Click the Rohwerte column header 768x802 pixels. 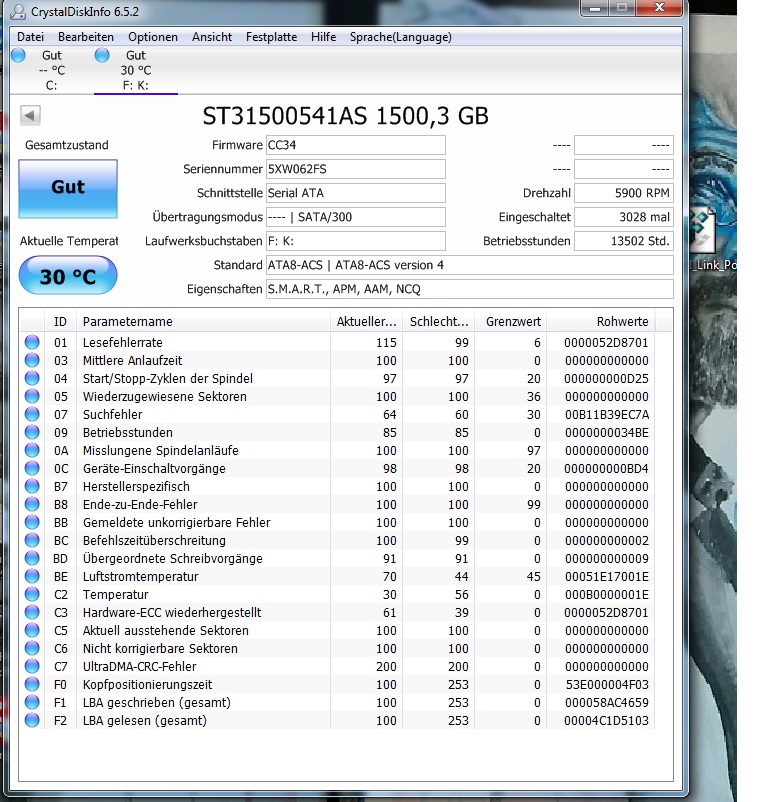(601, 322)
